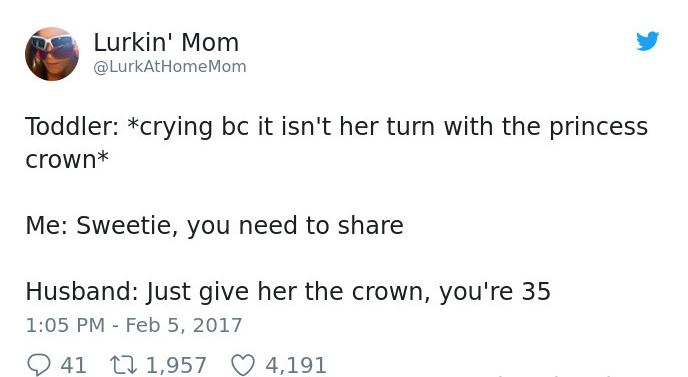Screen dimensions: 688x377
Task: Tap the reply speech bubble icon
Action: coord(39,365)
